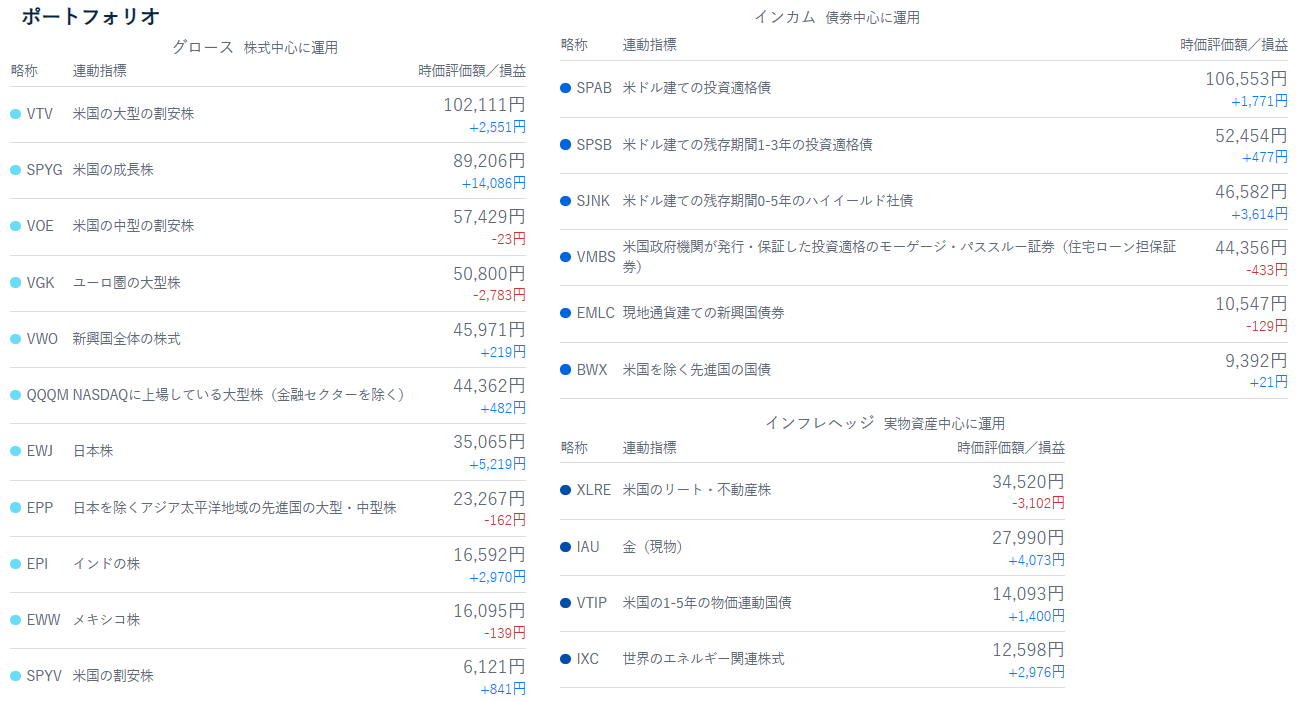Click BWX valuation 9,392円
The height and width of the screenshot is (702, 1310).
click(x=1256, y=361)
